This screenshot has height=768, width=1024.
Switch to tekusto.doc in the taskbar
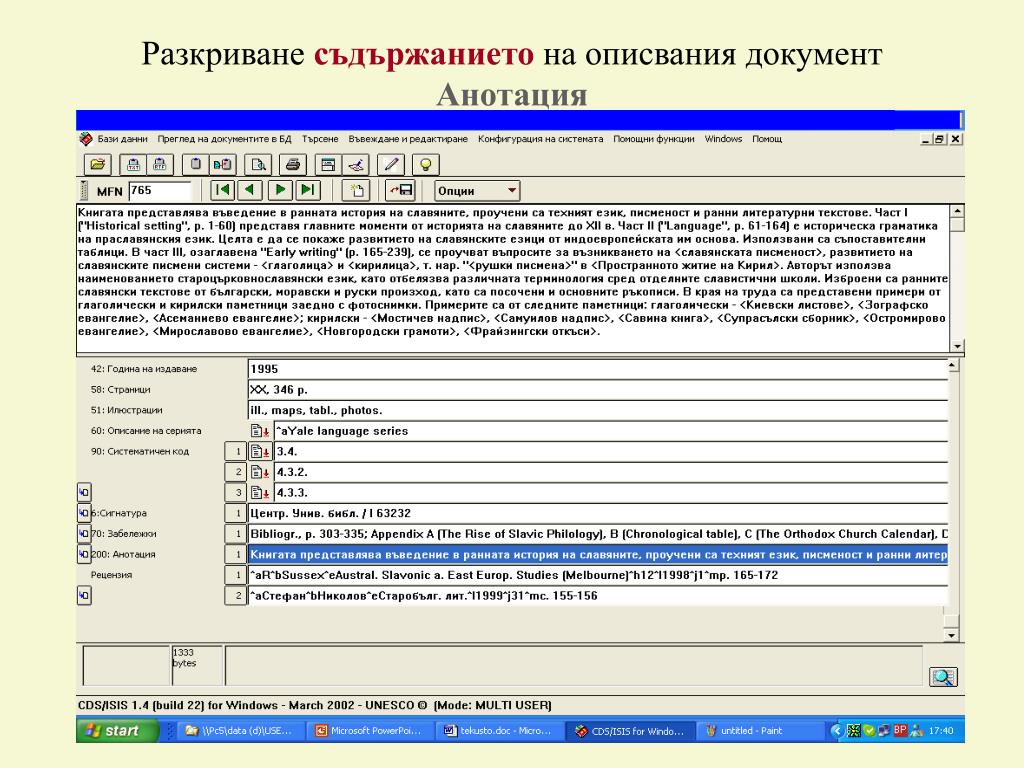tap(498, 731)
